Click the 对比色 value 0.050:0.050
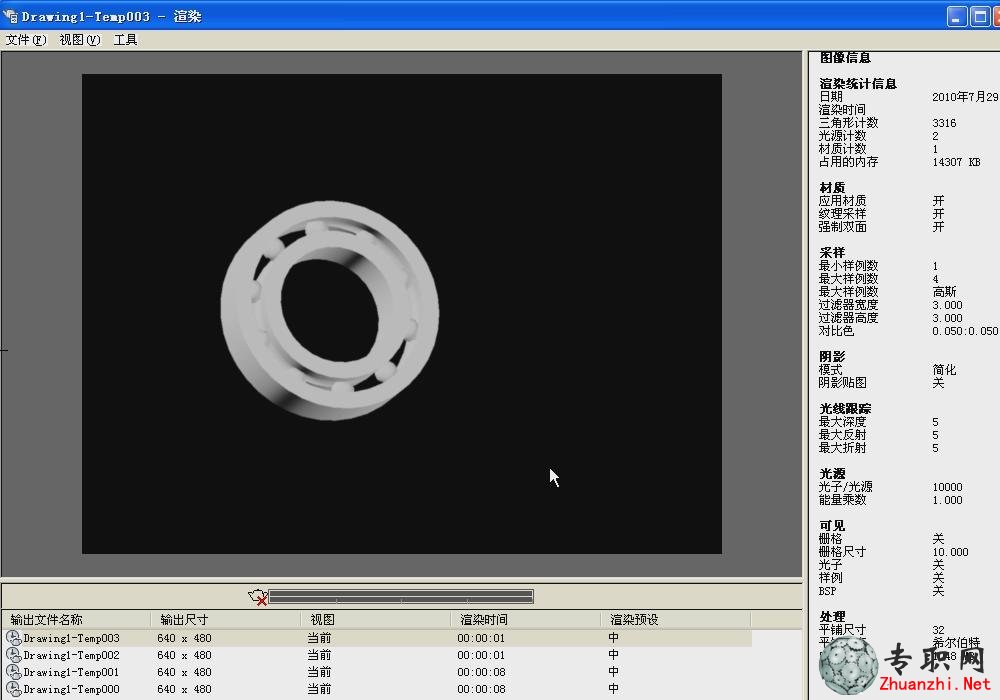 (965, 331)
